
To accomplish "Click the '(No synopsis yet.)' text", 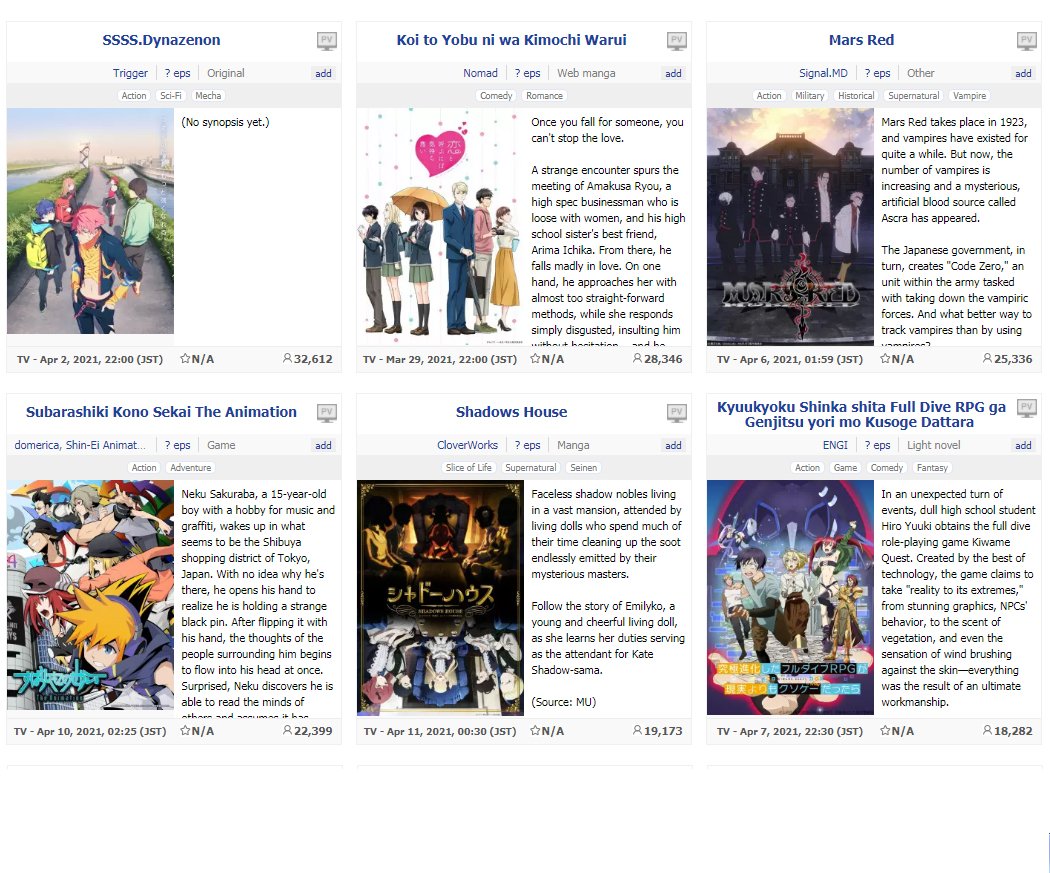I will coord(225,123).
